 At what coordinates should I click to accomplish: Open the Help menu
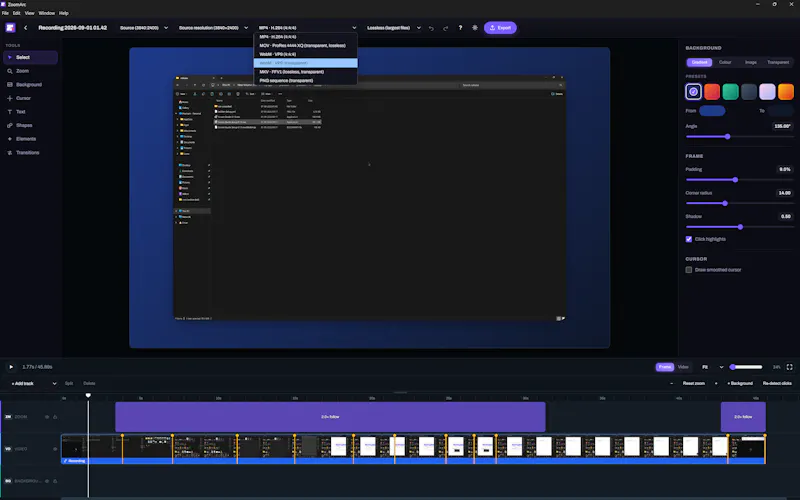[64, 13]
